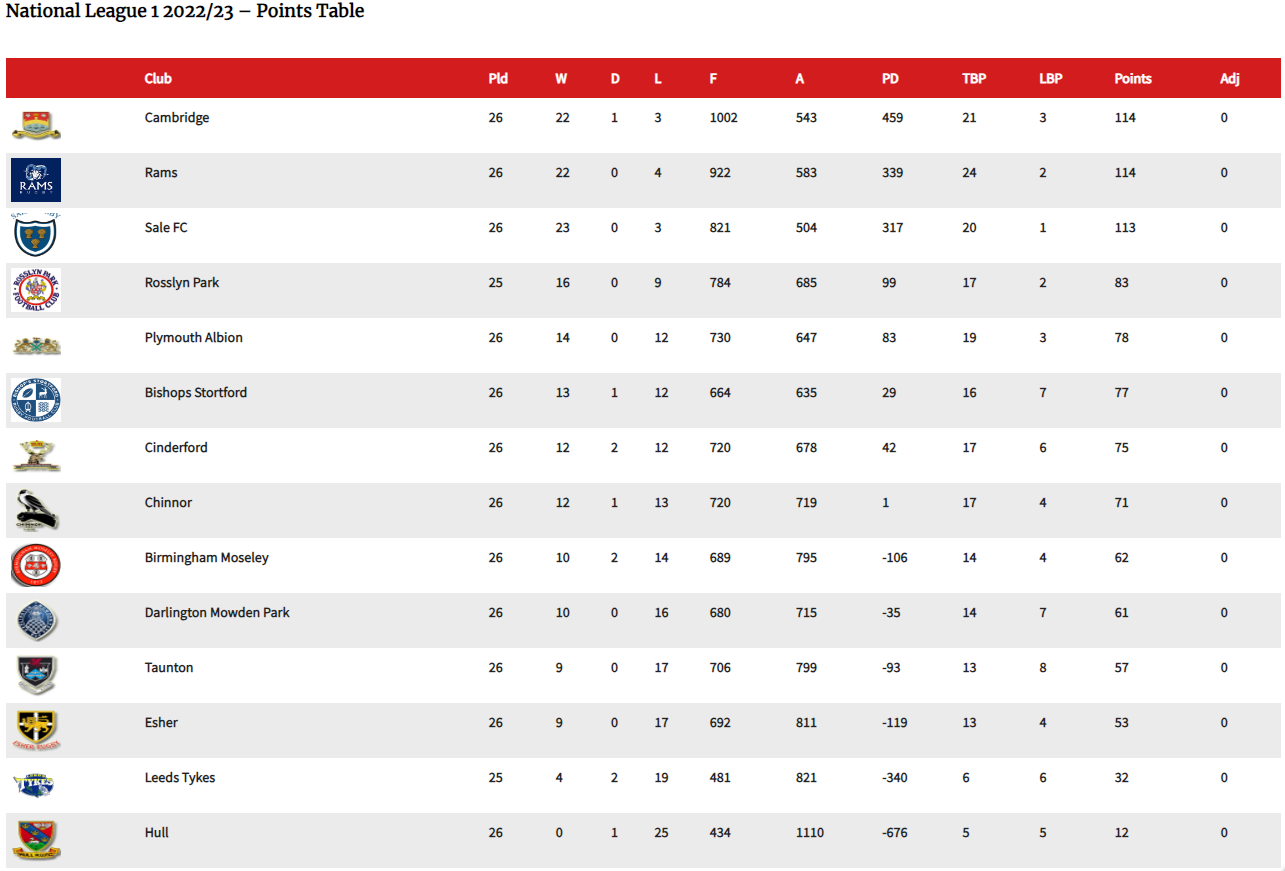Click the Points column header
The height and width of the screenshot is (871, 1285).
1133,79
